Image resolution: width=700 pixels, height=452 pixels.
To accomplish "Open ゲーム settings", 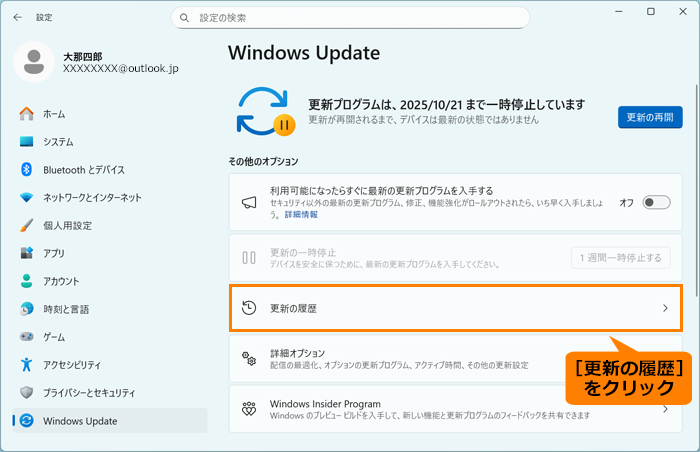I will [110, 337].
